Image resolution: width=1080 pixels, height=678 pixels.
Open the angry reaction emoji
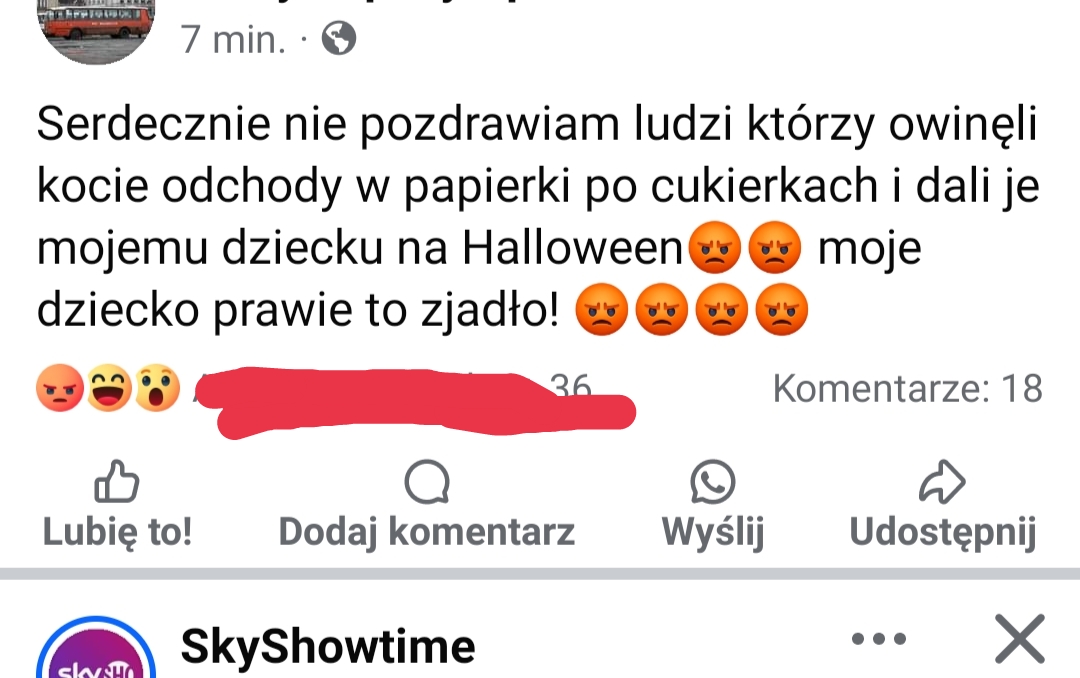pos(60,388)
